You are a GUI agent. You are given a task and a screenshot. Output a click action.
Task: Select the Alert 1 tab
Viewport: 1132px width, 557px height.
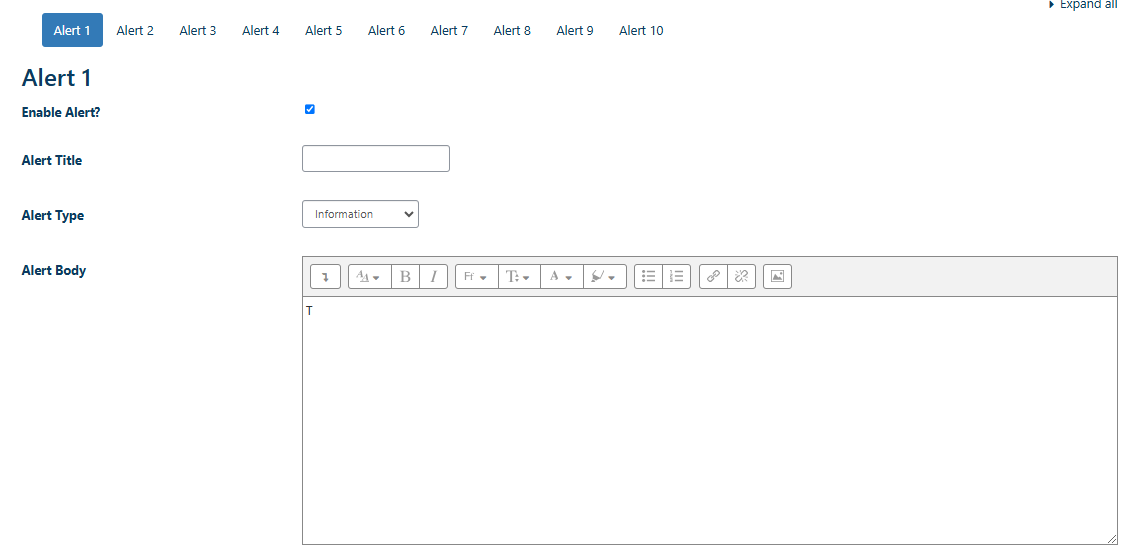point(72,30)
